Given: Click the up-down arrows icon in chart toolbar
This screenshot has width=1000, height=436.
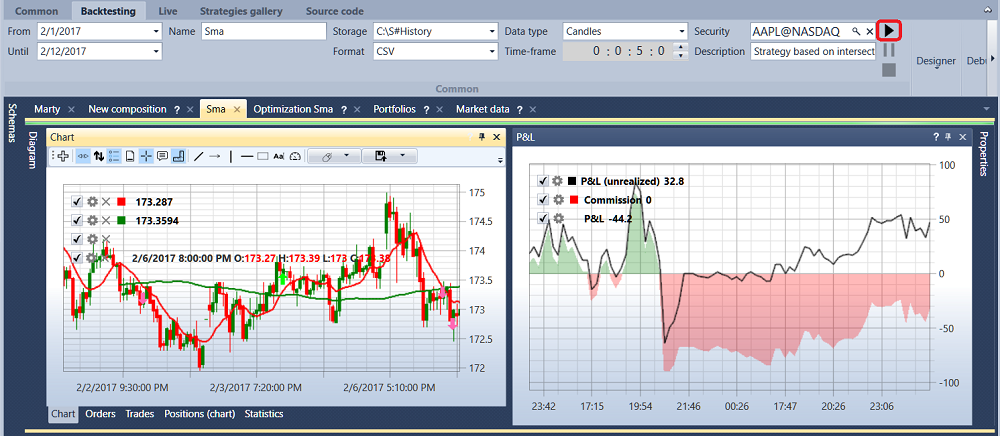Looking at the screenshot, I should (99, 156).
